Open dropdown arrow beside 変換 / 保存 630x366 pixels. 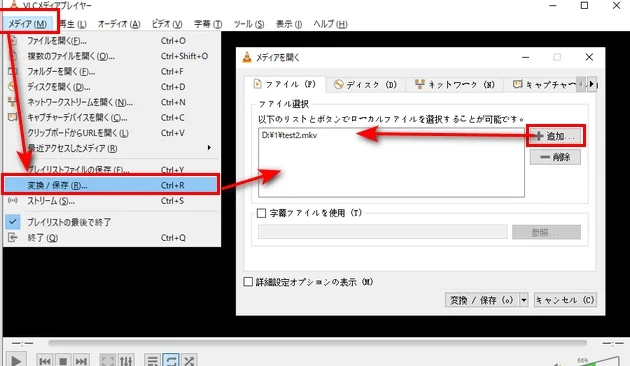pos(524,300)
